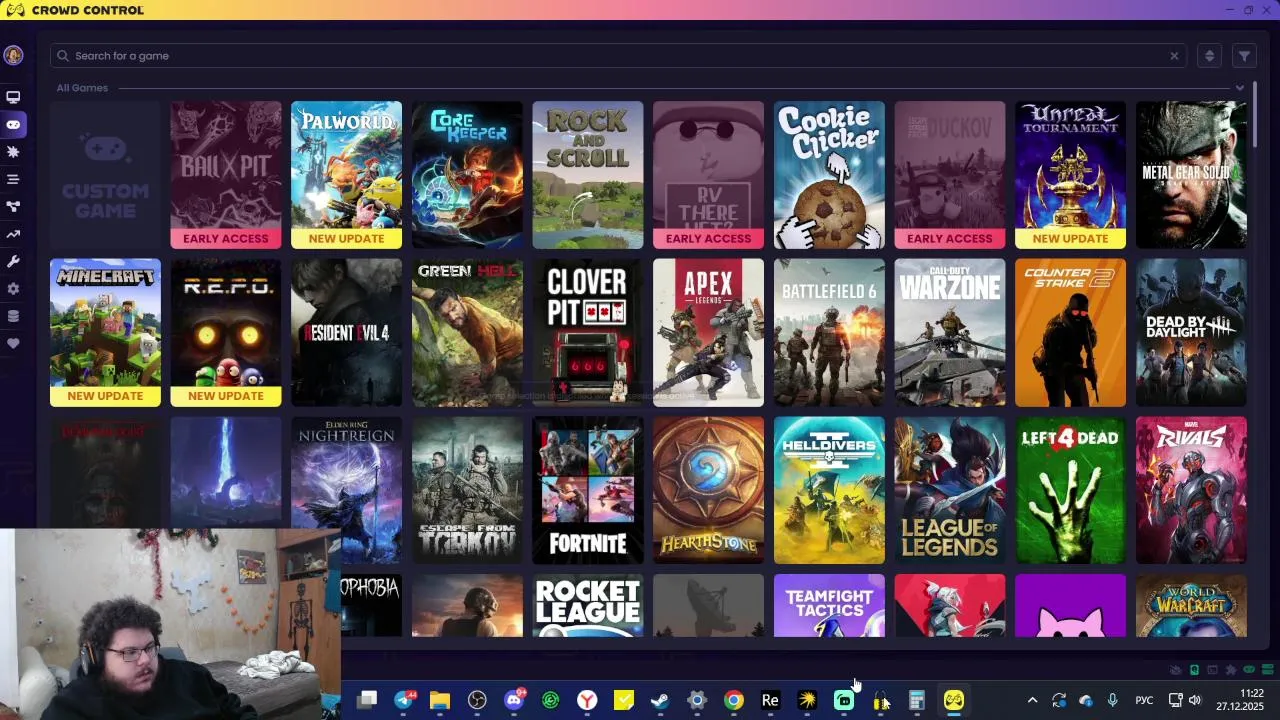Image resolution: width=1280 pixels, height=720 pixels.
Task: Open the Unreal Tournament game tile
Action: click(1070, 175)
